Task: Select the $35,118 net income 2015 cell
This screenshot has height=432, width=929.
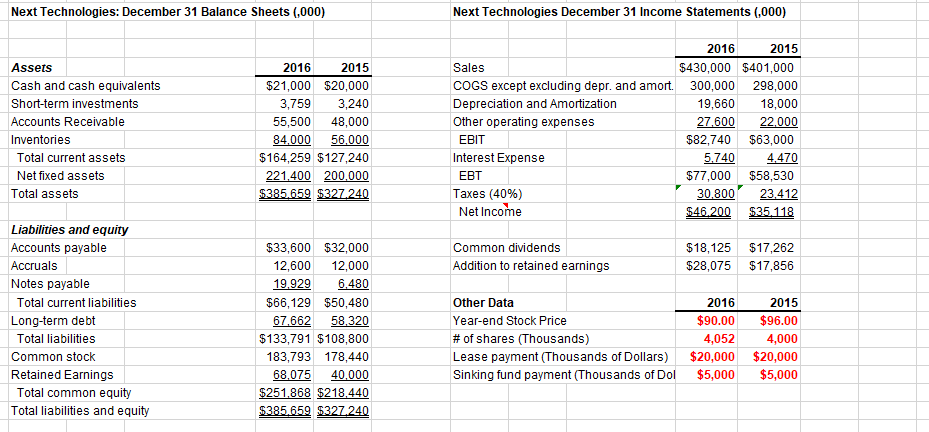Action: (773, 212)
